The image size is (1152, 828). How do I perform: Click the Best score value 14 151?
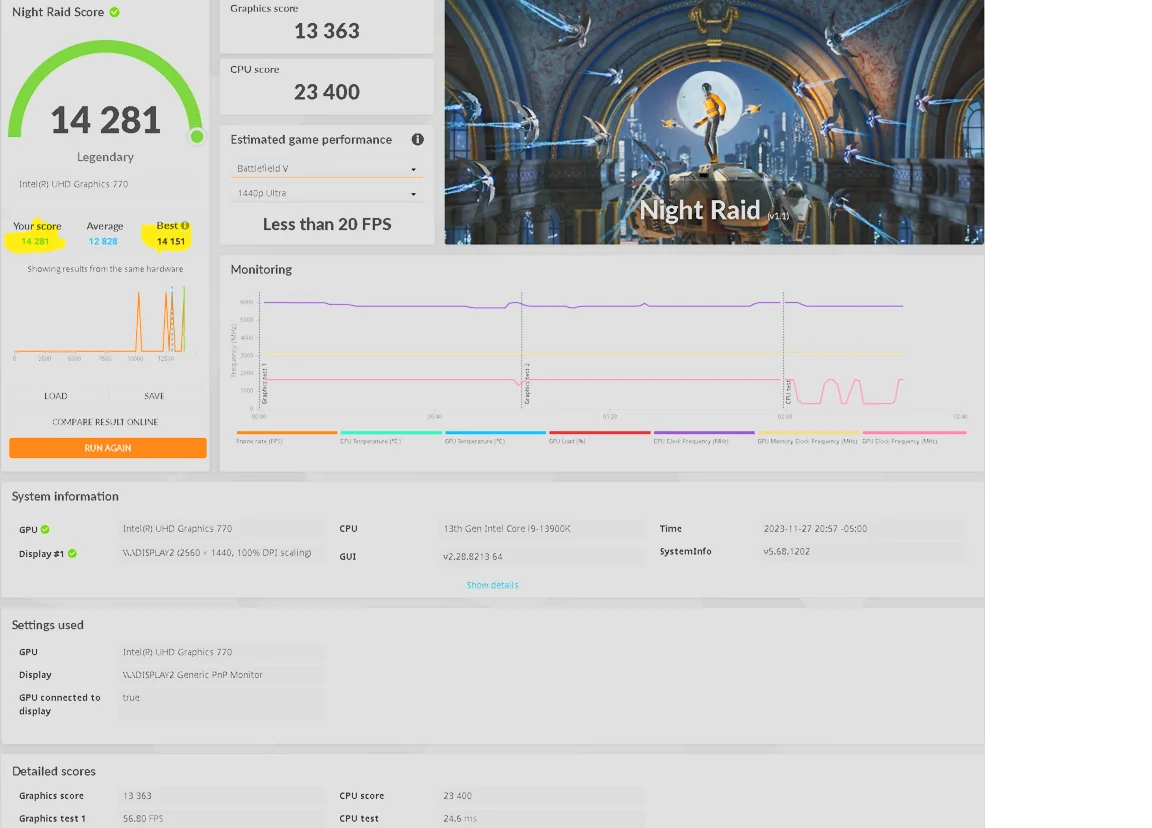coord(171,242)
